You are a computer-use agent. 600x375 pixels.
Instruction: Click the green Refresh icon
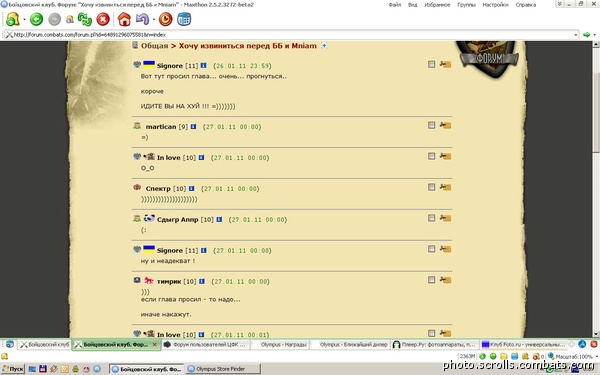[85, 19]
